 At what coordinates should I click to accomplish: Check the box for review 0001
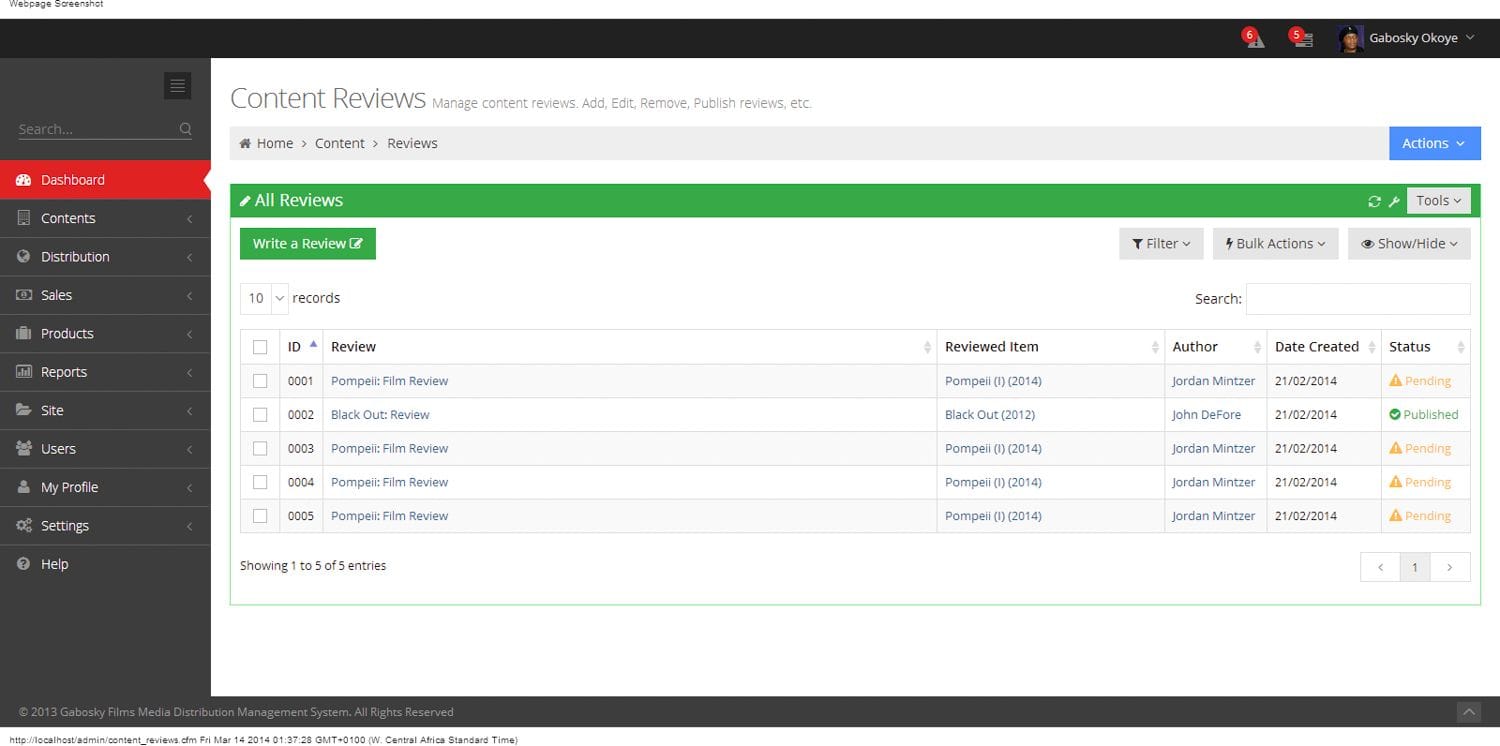(260, 381)
